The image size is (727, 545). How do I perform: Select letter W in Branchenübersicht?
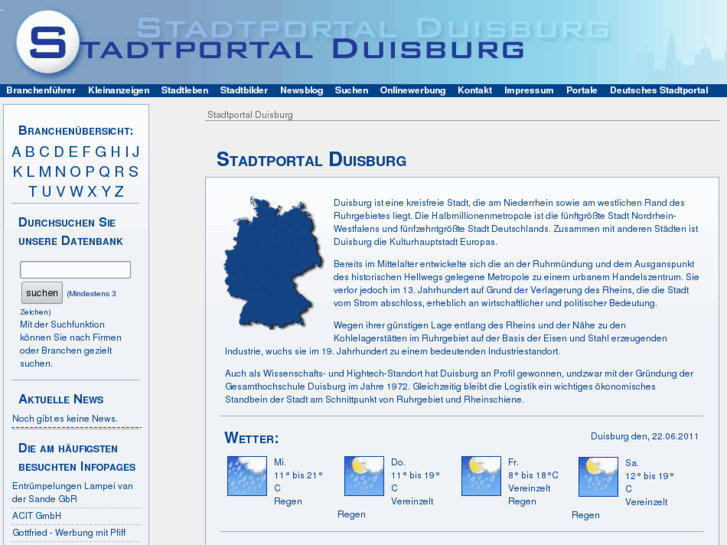point(77,192)
